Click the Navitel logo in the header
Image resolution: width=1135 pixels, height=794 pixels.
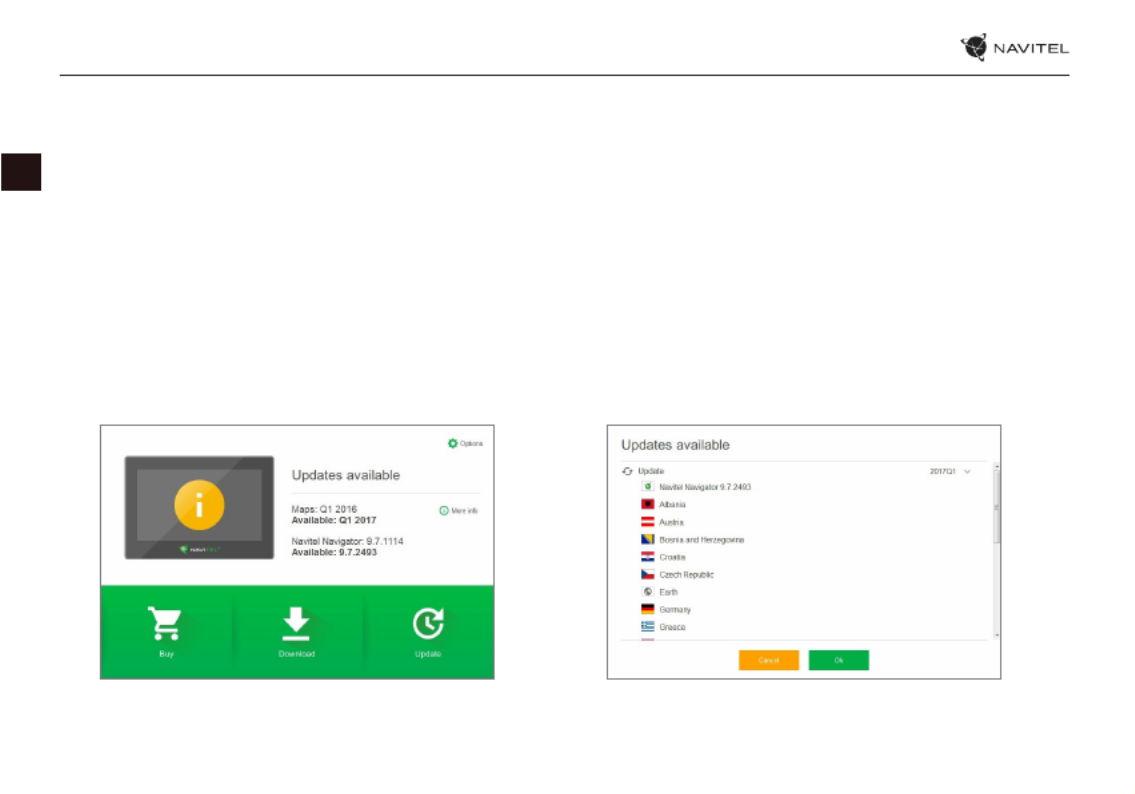click(x=1014, y=48)
